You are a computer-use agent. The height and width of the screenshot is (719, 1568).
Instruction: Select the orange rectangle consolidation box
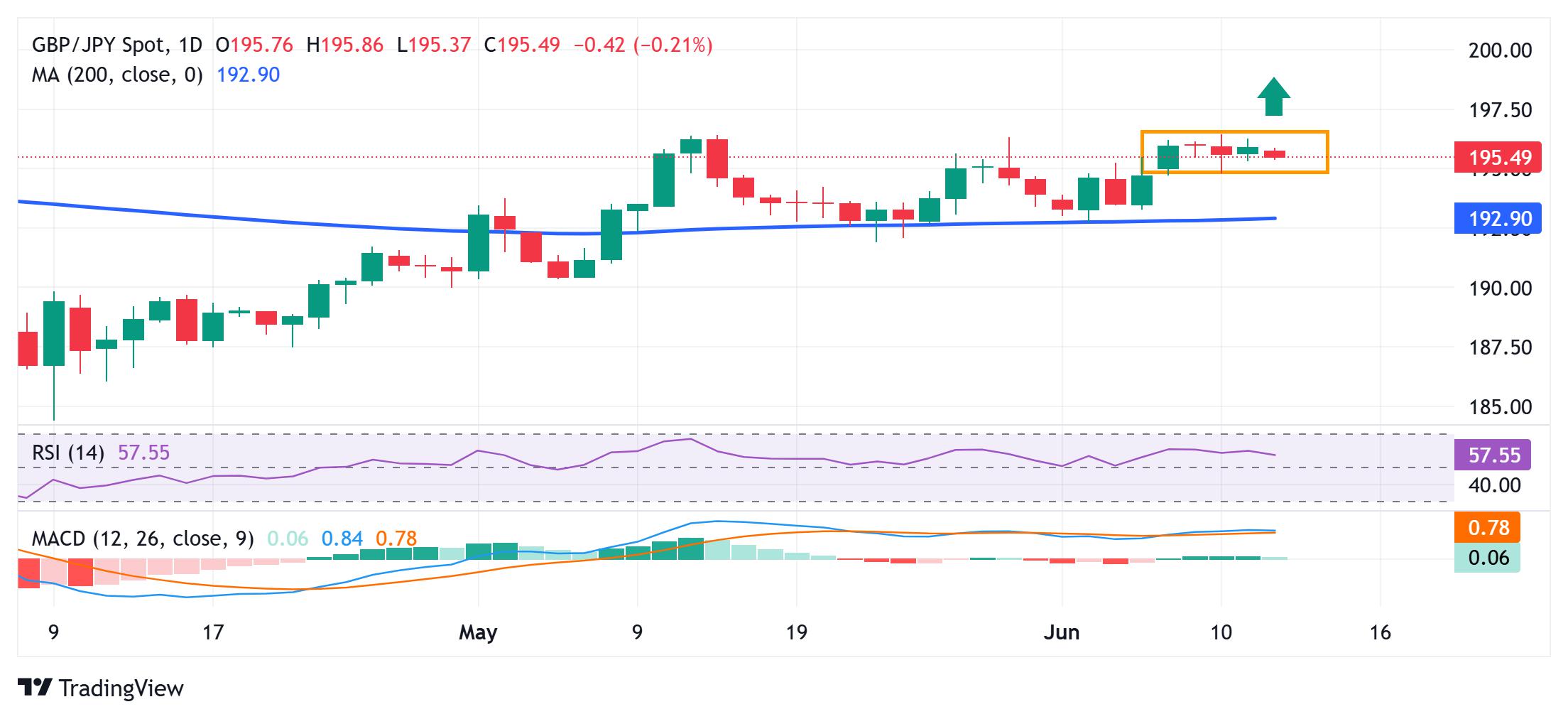(x=1234, y=152)
